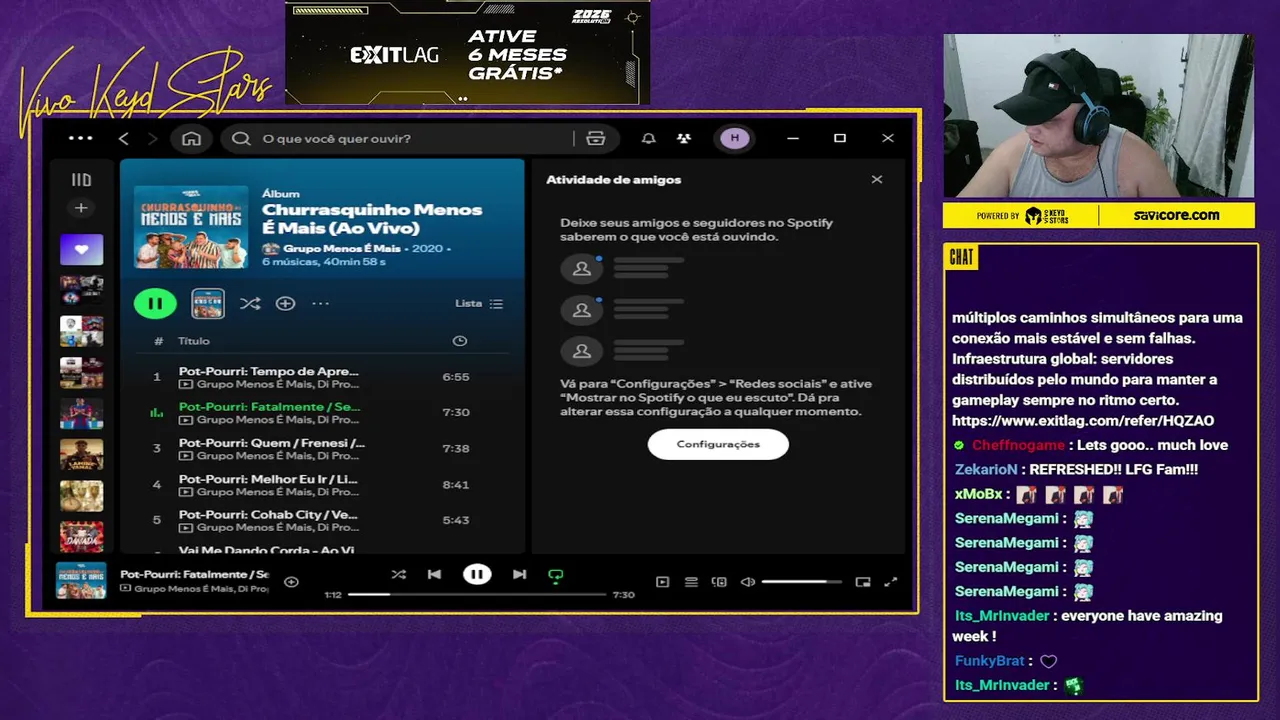1280x720 pixels.
Task: Open more options for the album
Action: pos(320,303)
